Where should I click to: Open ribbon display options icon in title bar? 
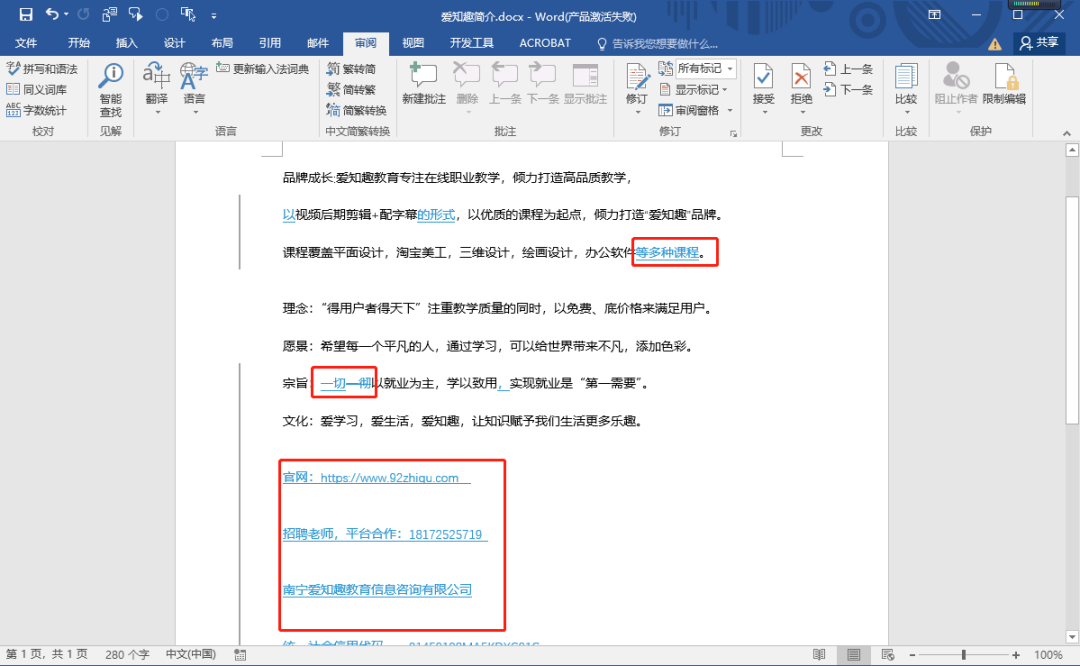935,14
